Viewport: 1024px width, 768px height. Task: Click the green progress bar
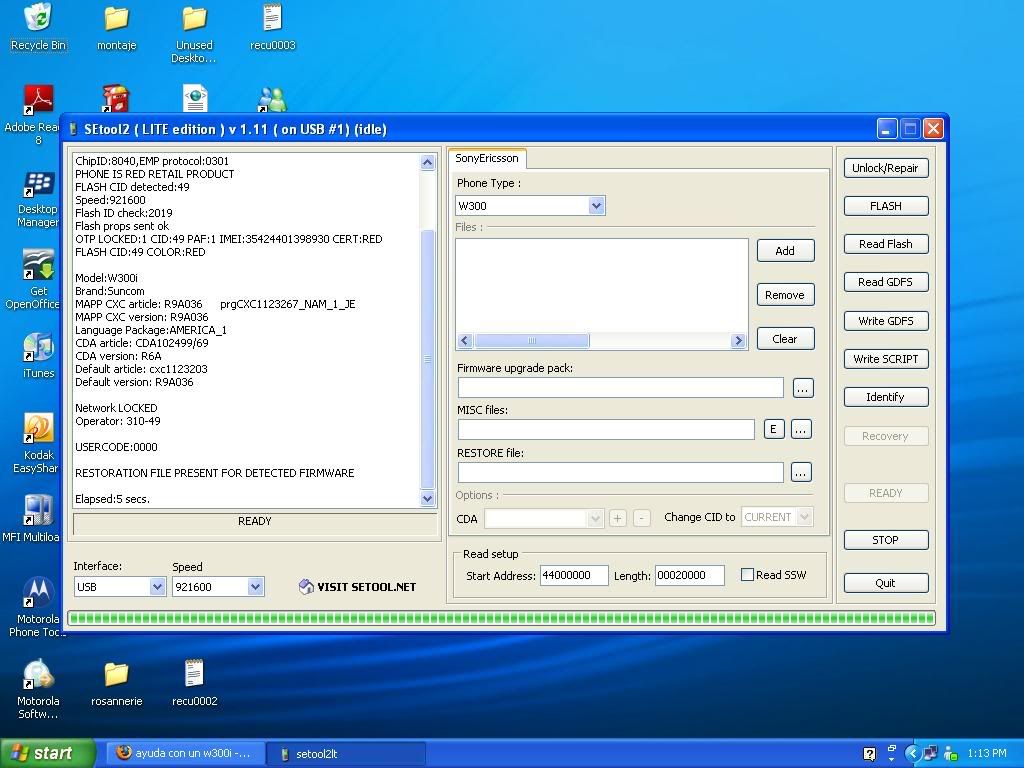tap(502, 618)
